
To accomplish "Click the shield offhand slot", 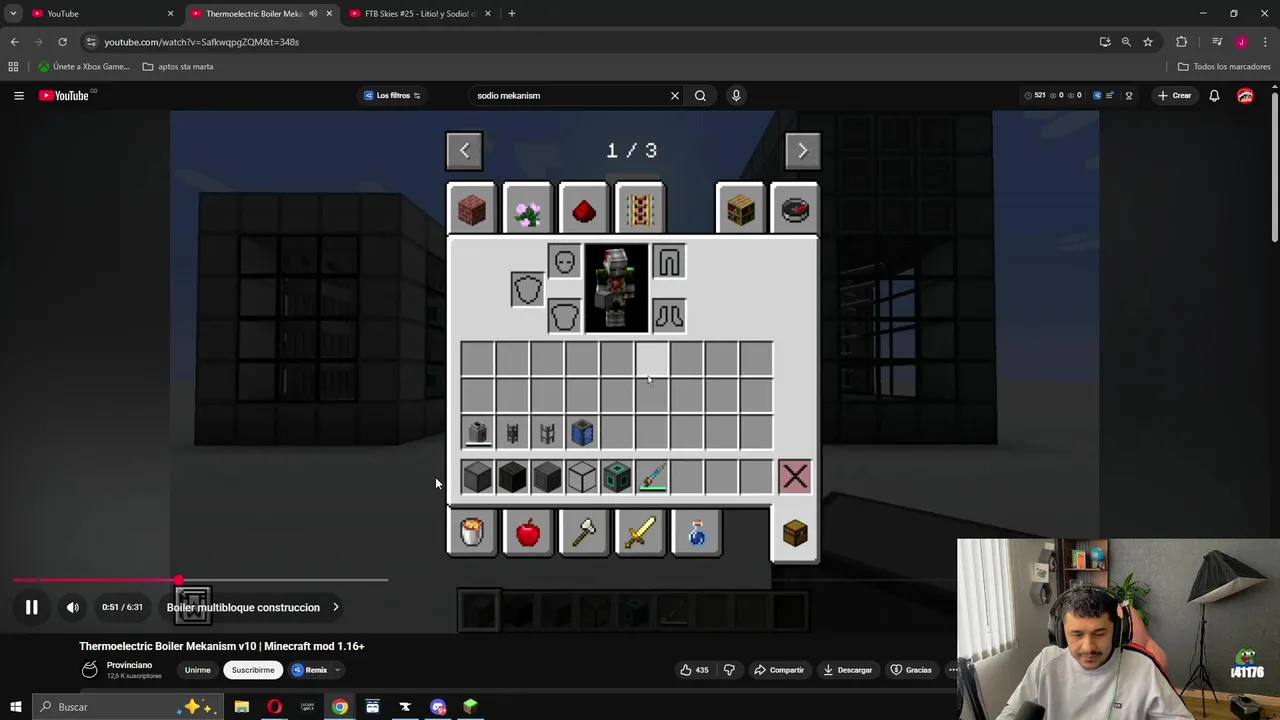I will tap(527, 289).
